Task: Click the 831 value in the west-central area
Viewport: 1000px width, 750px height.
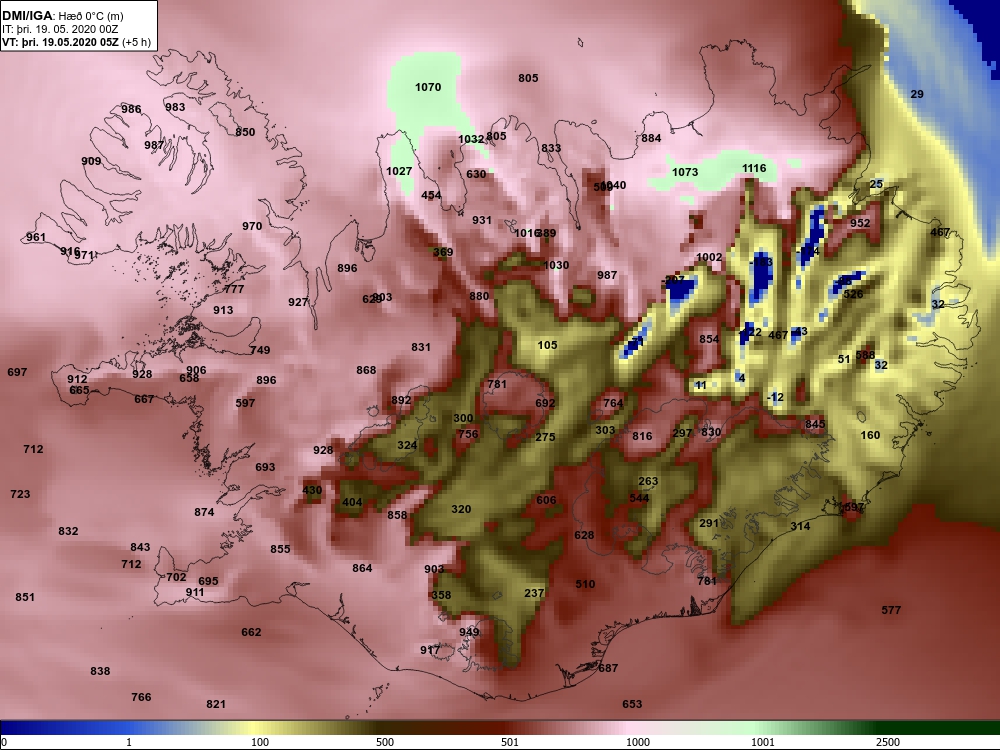Action: [421, 347]
